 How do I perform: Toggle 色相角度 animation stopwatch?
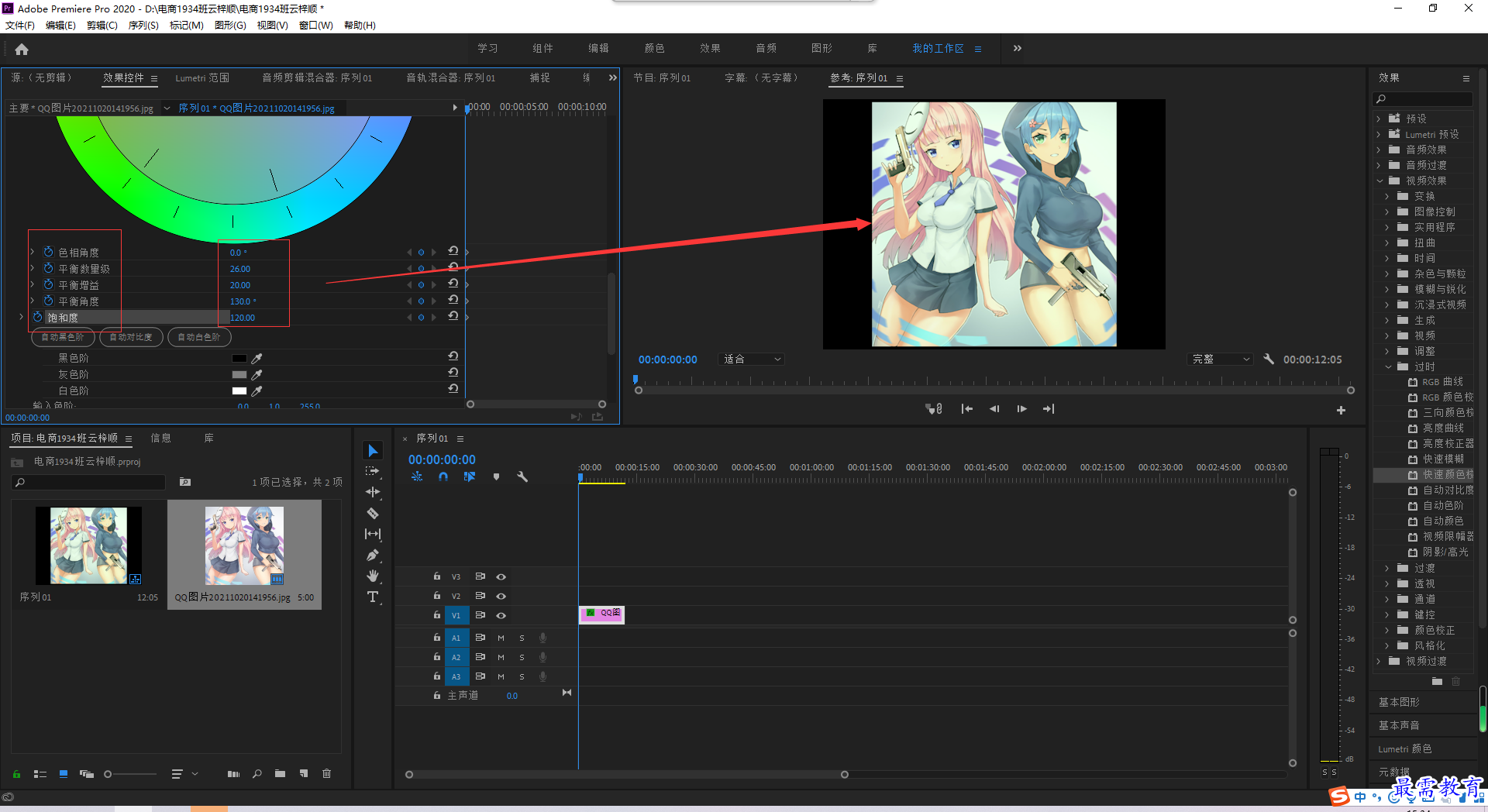[x=48, y=252]
